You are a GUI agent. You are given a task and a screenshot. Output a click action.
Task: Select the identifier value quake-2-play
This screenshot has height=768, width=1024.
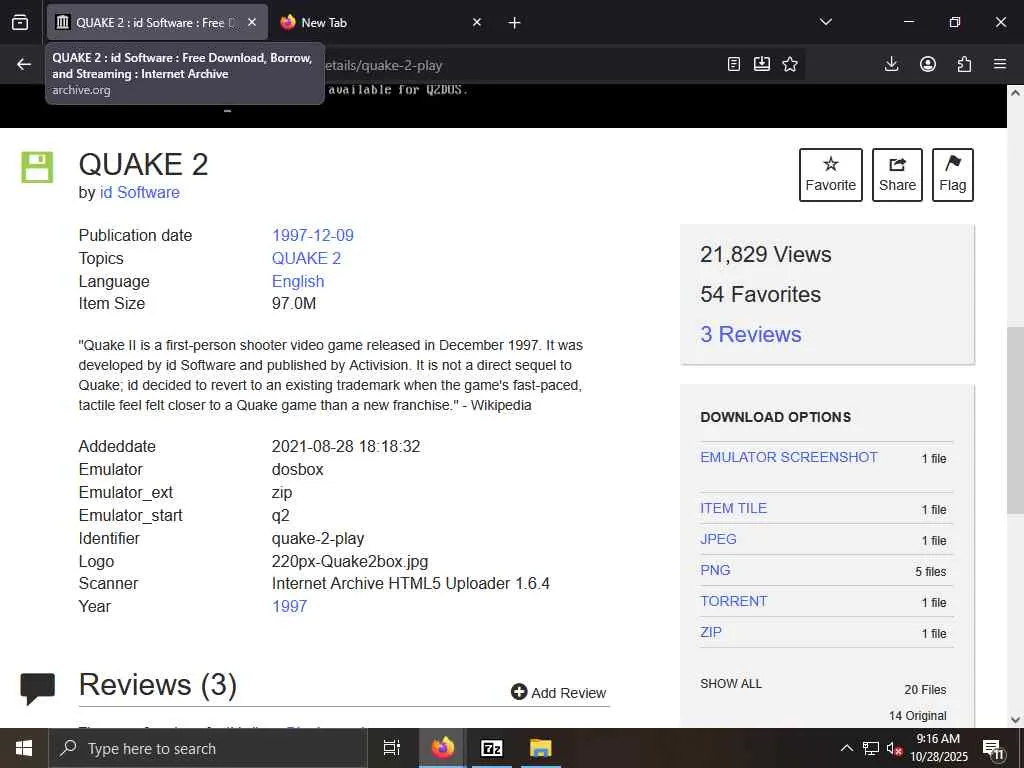point(318,538)
